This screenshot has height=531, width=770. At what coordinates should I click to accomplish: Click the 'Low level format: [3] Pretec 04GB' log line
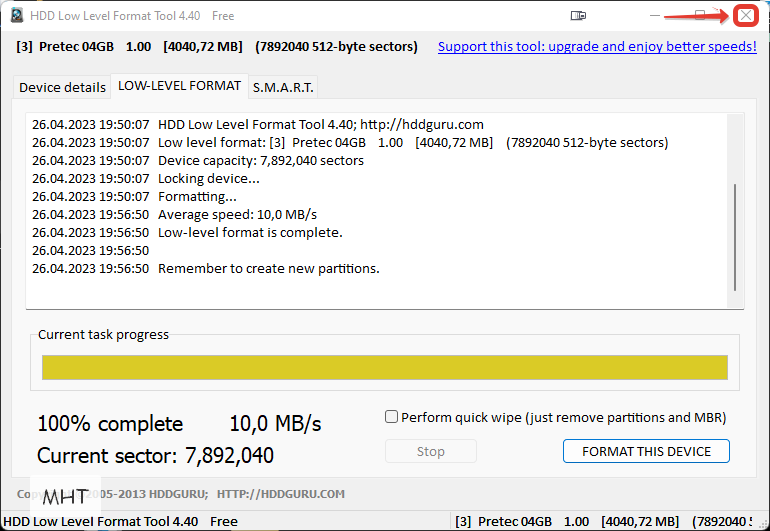tap(413, 142)
